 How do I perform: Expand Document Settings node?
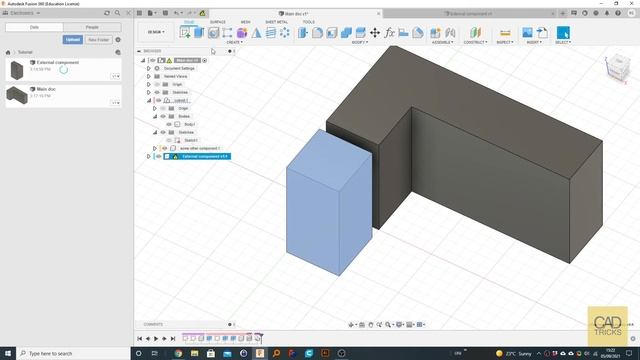[x=149, y=68]
